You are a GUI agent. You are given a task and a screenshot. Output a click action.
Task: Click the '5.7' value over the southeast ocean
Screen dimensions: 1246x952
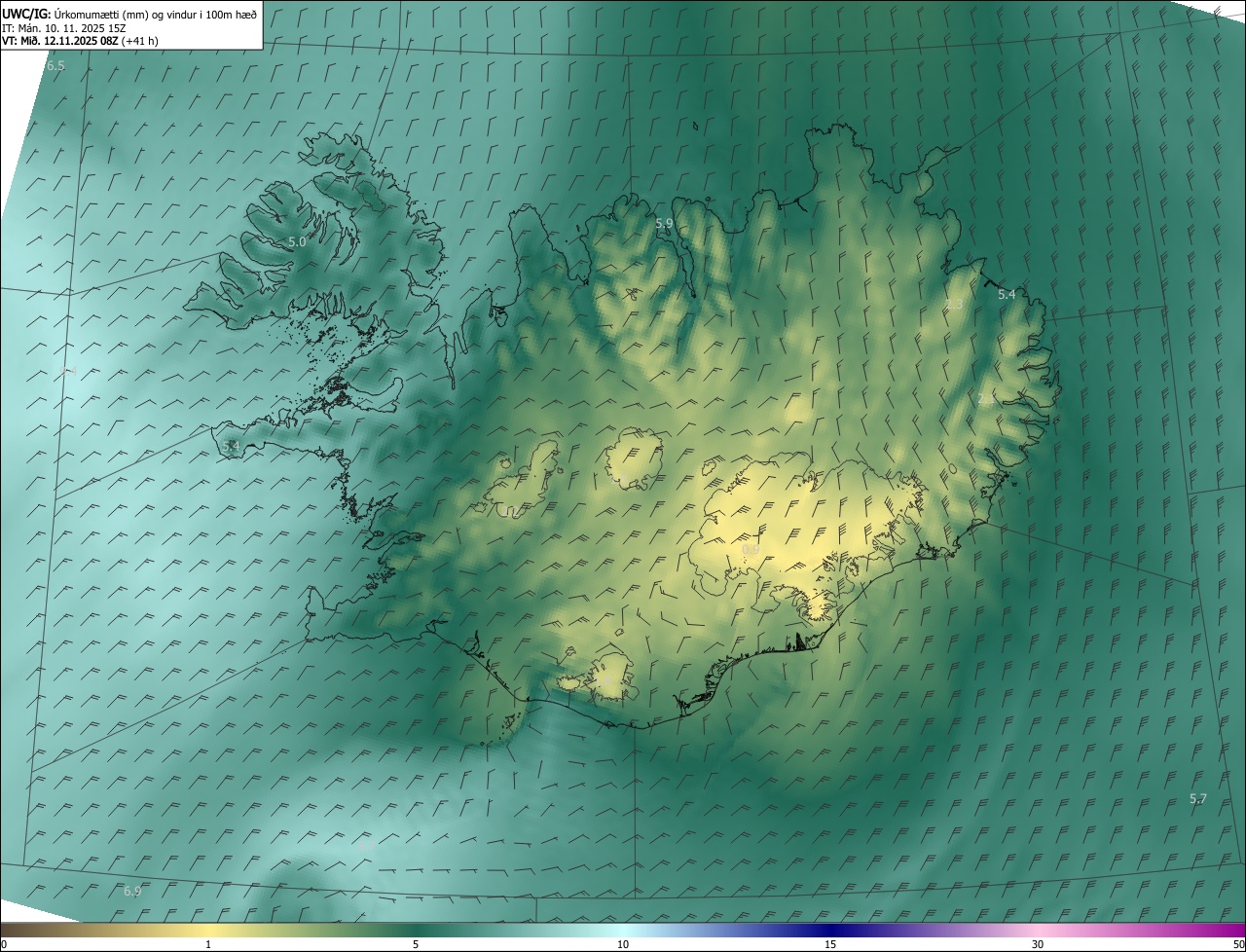coord(1197,798)
